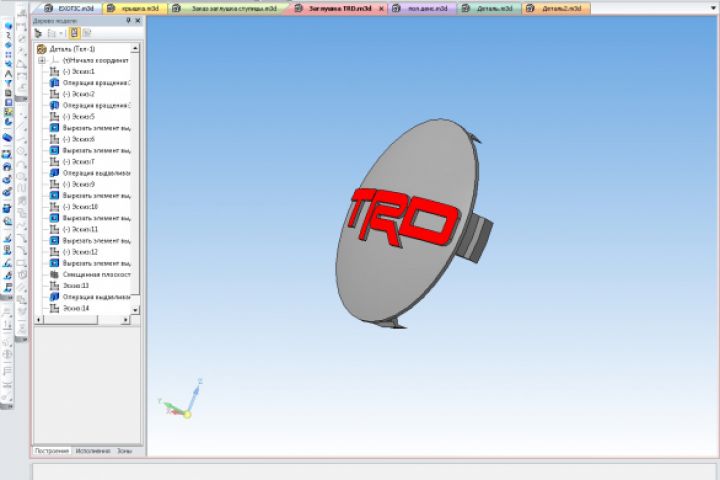
Task: Open the dropdown arrow in model tree toolbar
Action: tap(61, 34)
